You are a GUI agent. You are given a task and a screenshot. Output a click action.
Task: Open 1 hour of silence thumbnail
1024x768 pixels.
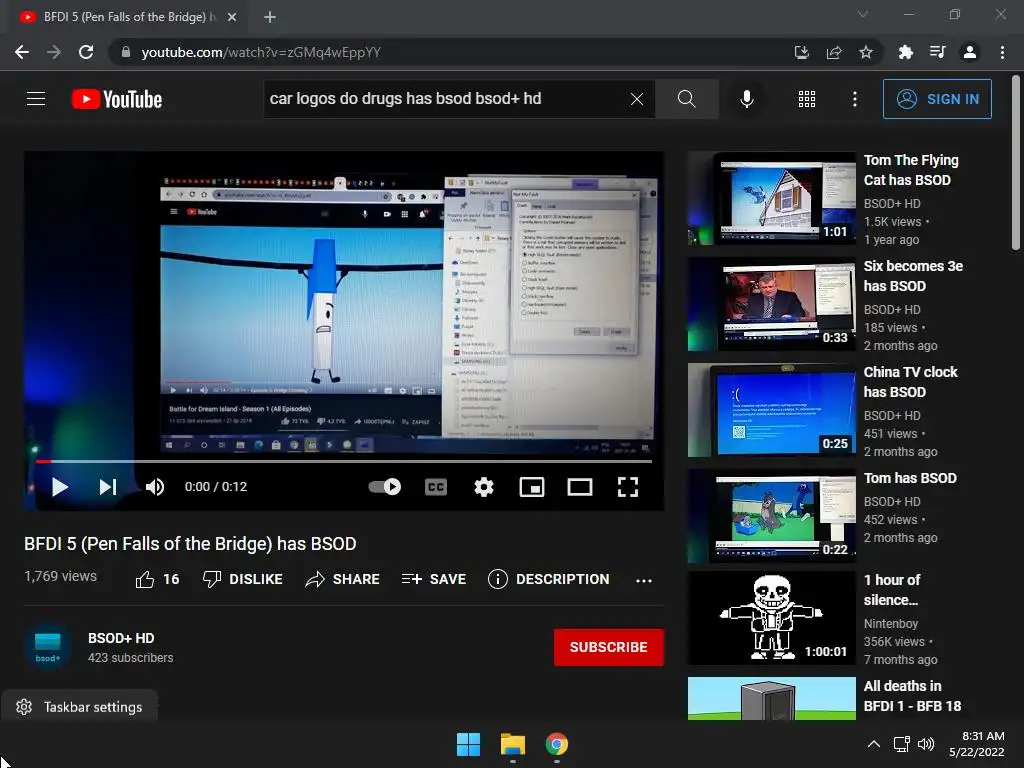point(771,618)
